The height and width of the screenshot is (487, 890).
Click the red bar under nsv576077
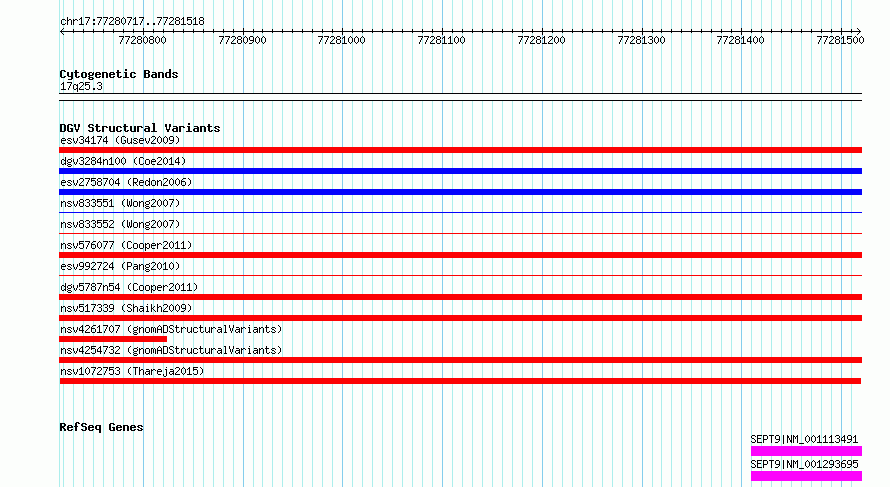460,255
